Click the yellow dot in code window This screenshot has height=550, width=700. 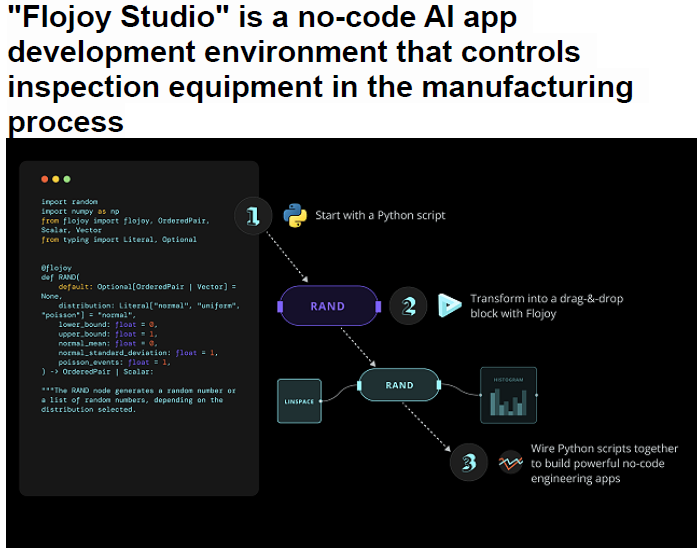click(x=56, y=179)
